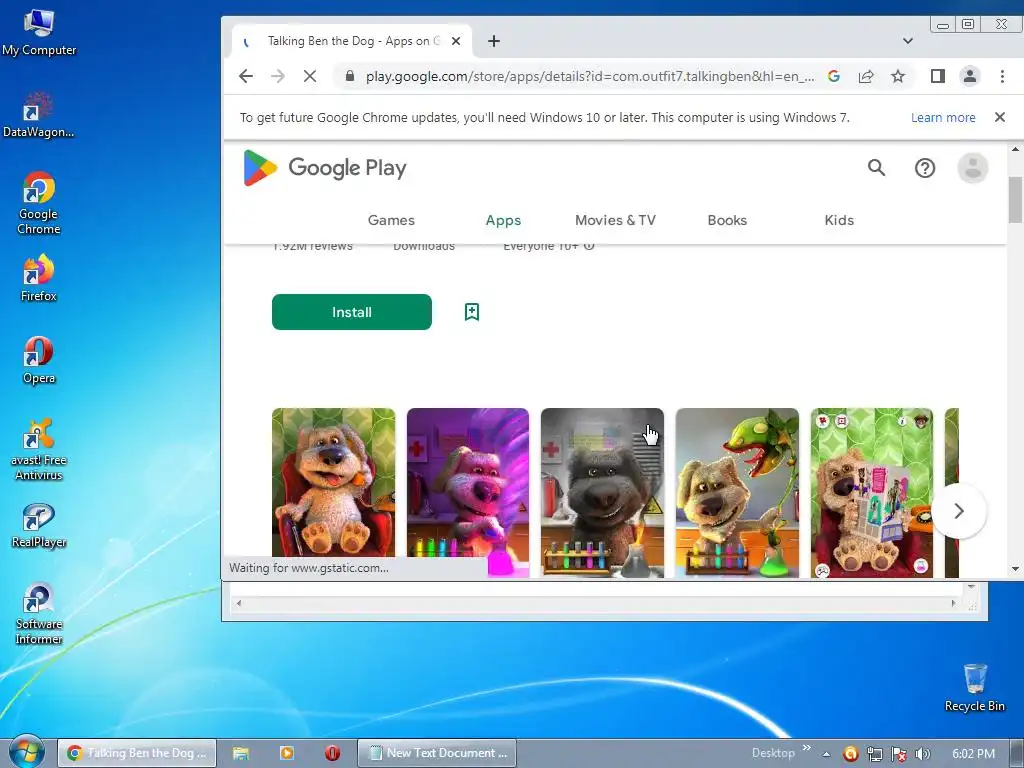Open the Google Play help icon
The width and height of the screenshot is (1024, 768).
point(925,168)
